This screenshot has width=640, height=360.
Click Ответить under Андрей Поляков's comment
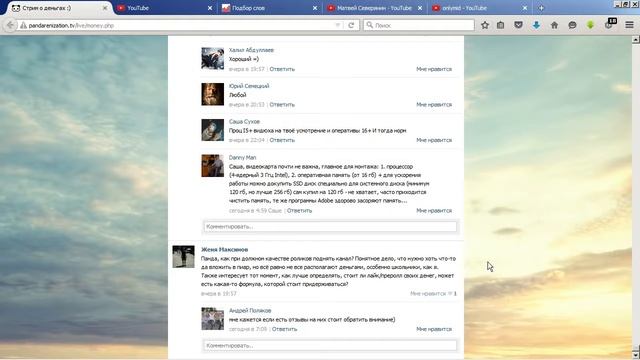(x=284, y=329)
